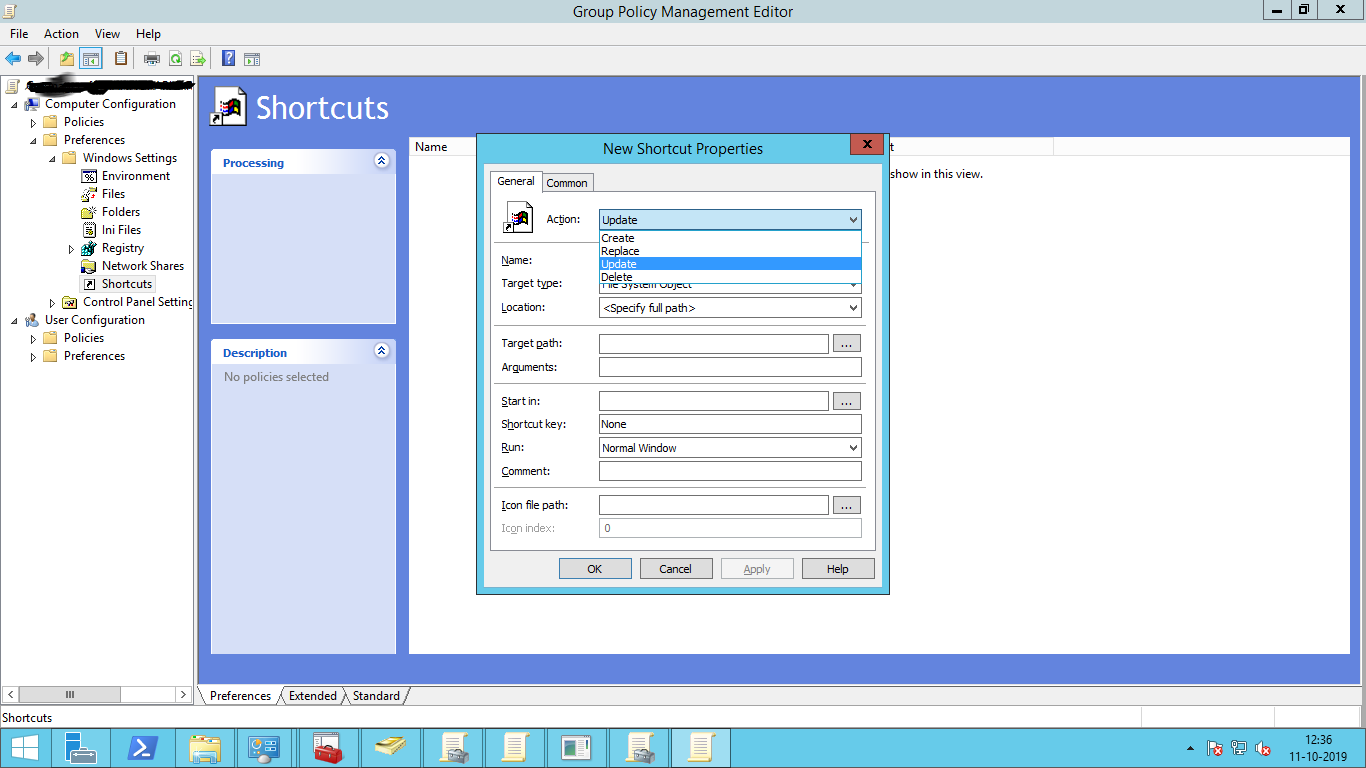Click the Back arrow in the toolbar
This screenshot has width=1366, height=768.
coord(13,59)
